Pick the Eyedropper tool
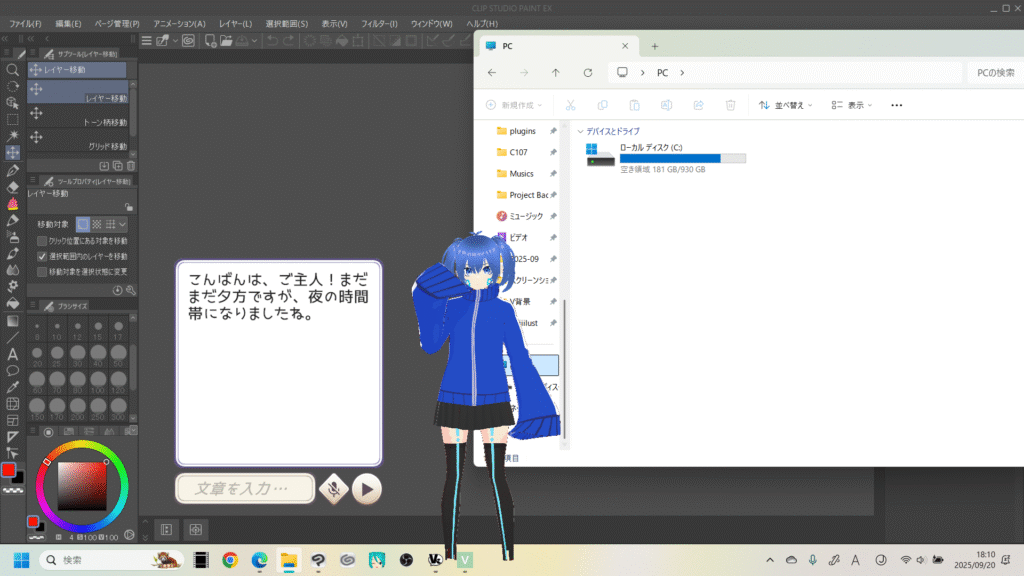Screen dimensions: 1024x576 (12, 387)
